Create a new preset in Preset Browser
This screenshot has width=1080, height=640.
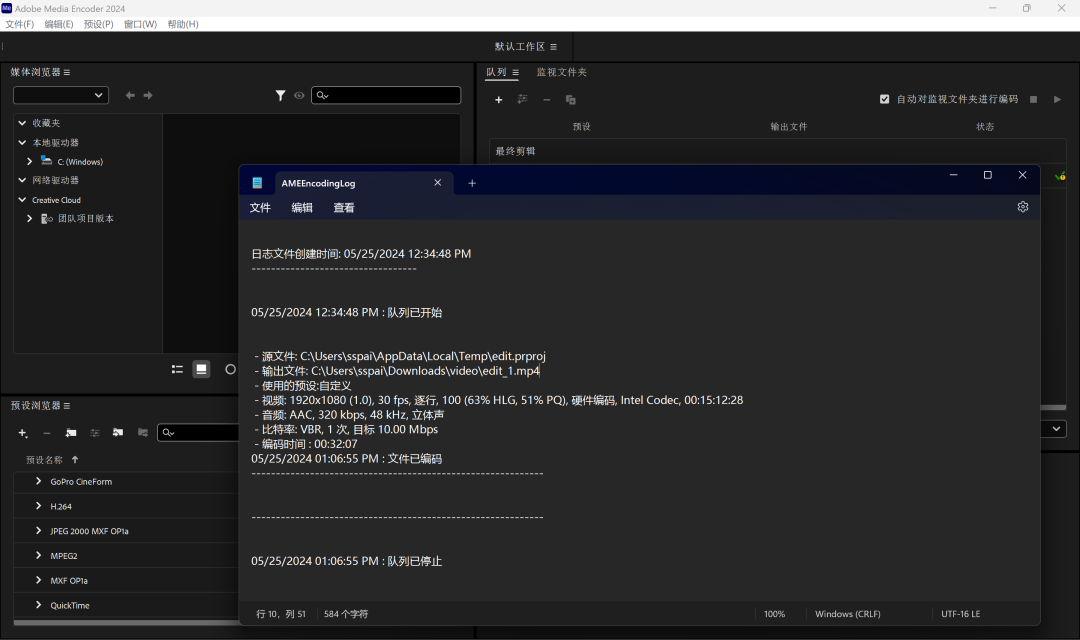pyautogui.click(x=23, y=433)
